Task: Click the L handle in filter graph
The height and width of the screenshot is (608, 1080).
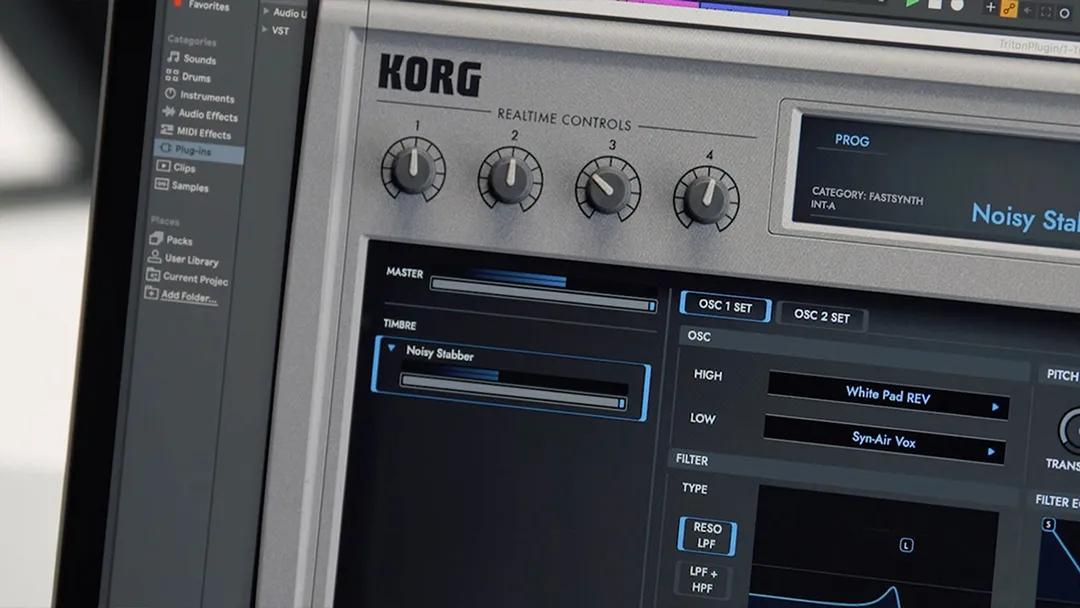Action: point(906,545)
